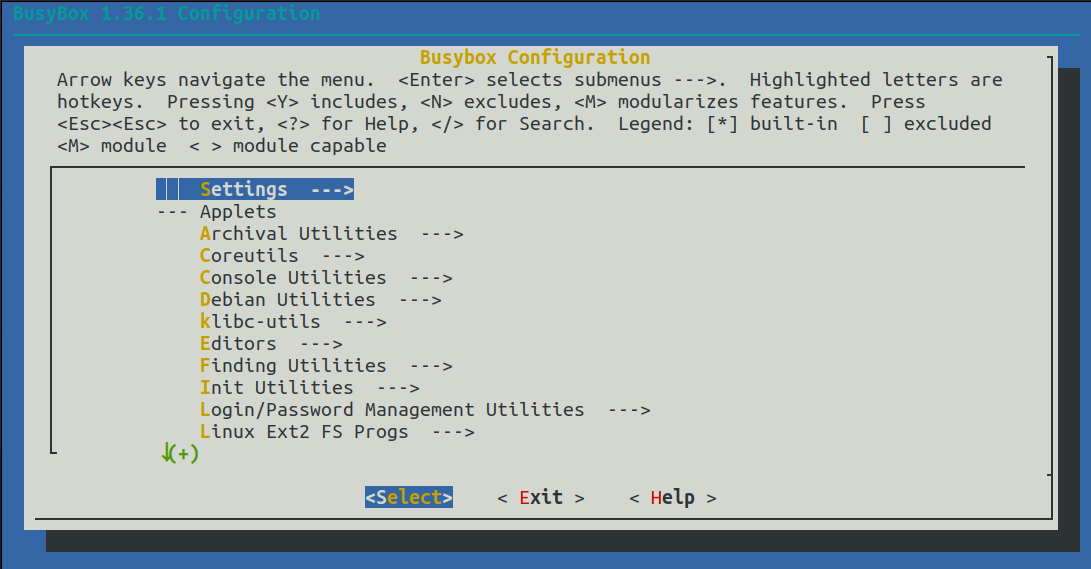The image size is (1091, 569).
Task: Open Help via the Help button
Action: (x=673, y=498)
